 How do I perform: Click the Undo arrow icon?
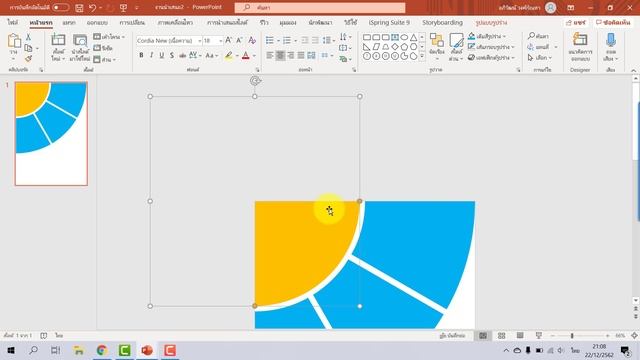point(93,8)
